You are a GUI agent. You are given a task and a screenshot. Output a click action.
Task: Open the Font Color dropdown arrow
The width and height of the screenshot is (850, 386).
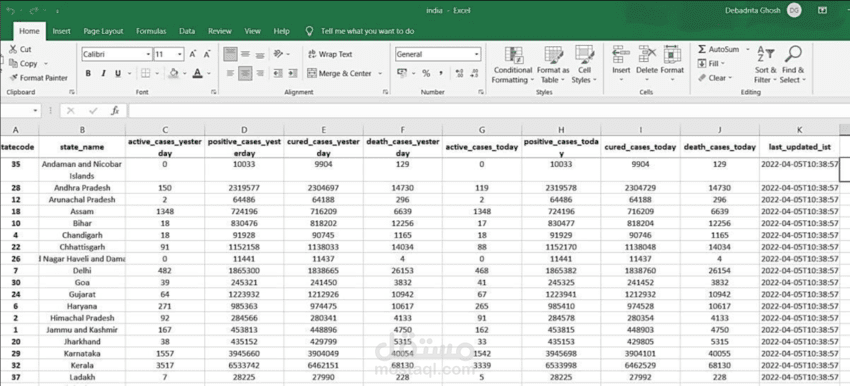[209, 73]
